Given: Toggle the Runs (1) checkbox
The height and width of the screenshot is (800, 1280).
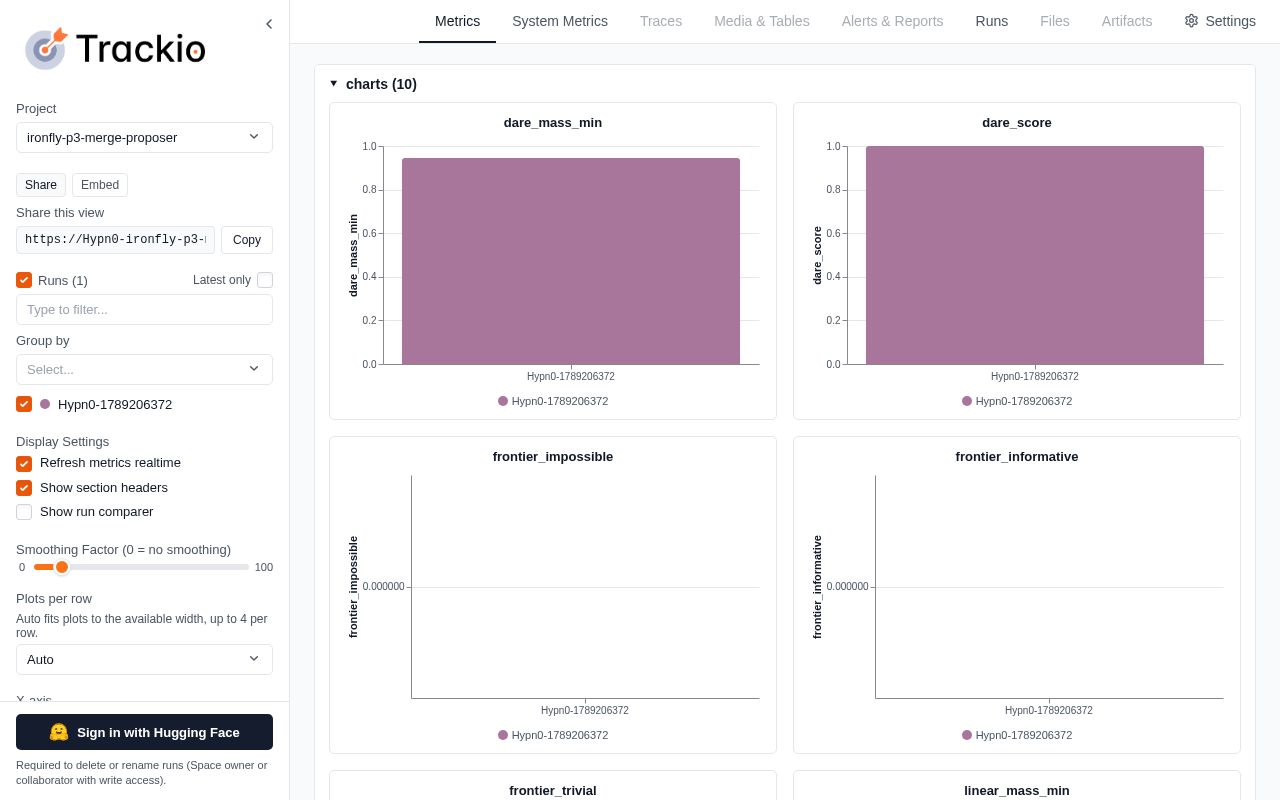Looking at the screenshot, I should coord(24,280).
